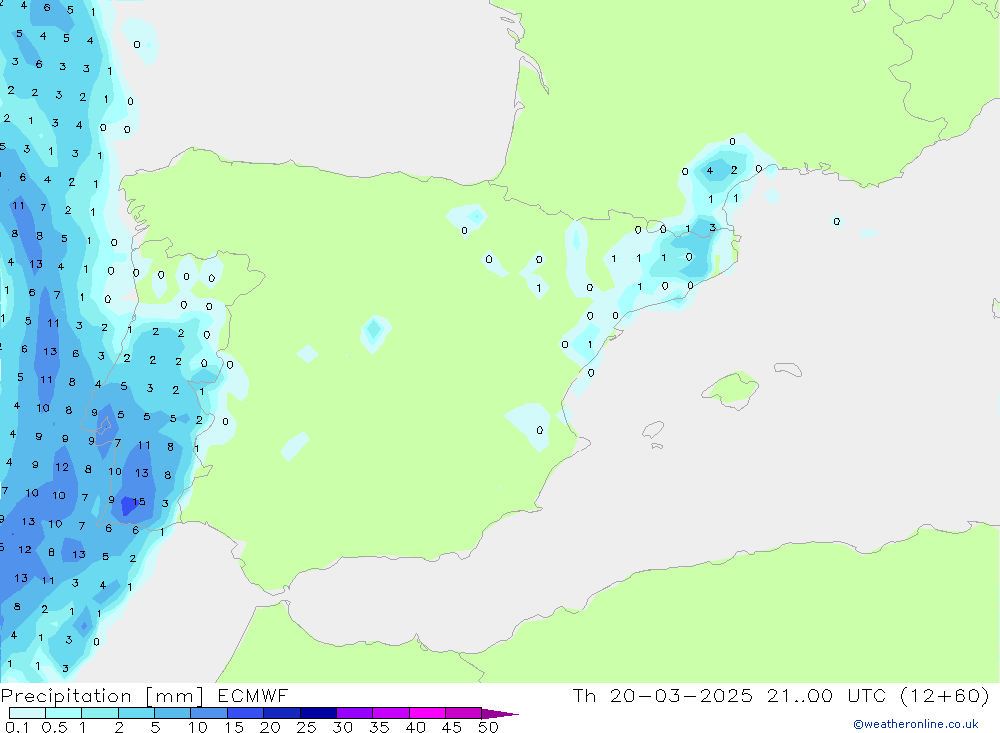Click the legend label 50

pos(488,727)
